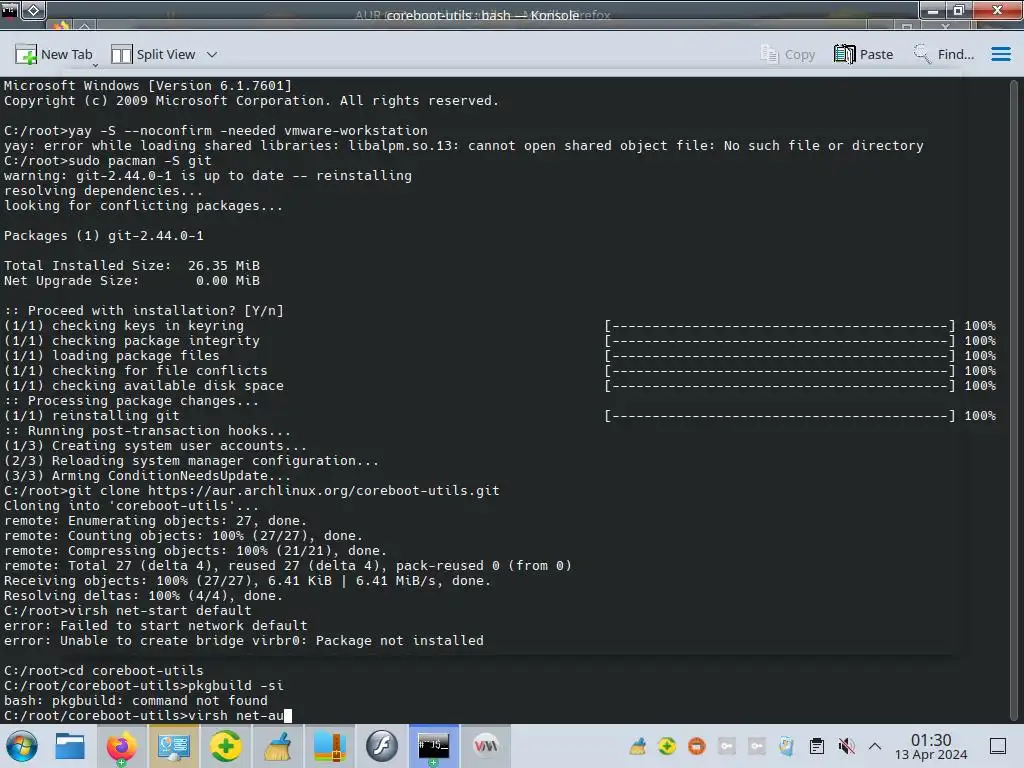Toggle the pin on-all-desktops title bar button
This screenshot has height=768, width=1024.
[34, 10]
